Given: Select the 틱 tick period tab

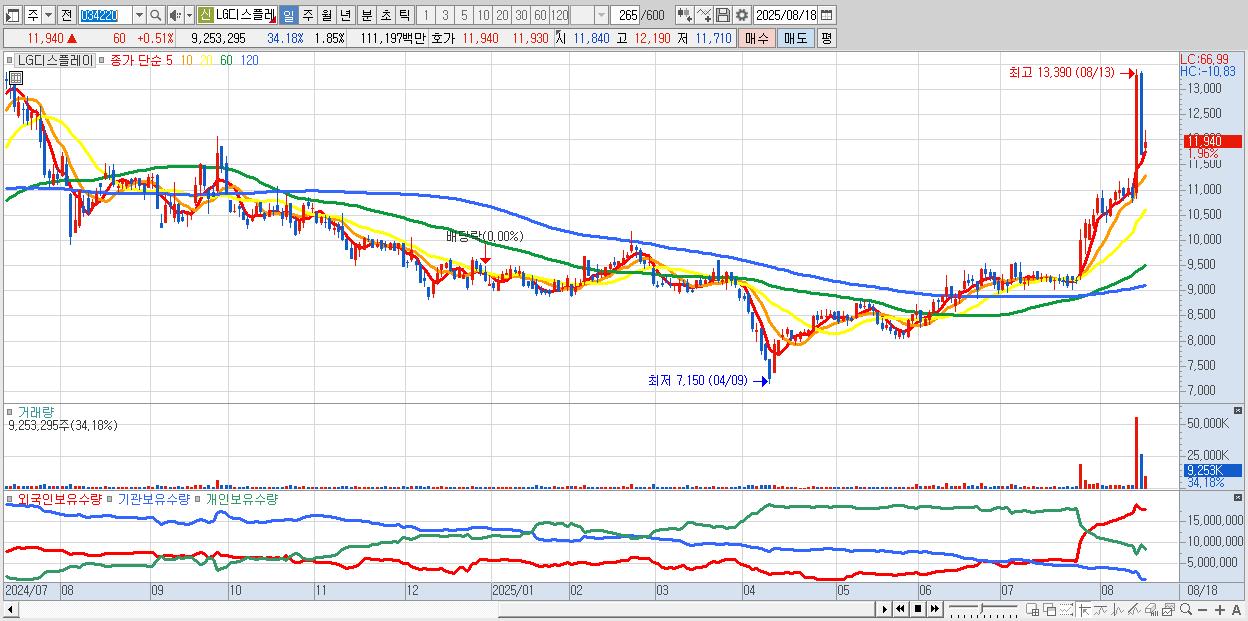Looking at the screenshot, I should (404, 16).
